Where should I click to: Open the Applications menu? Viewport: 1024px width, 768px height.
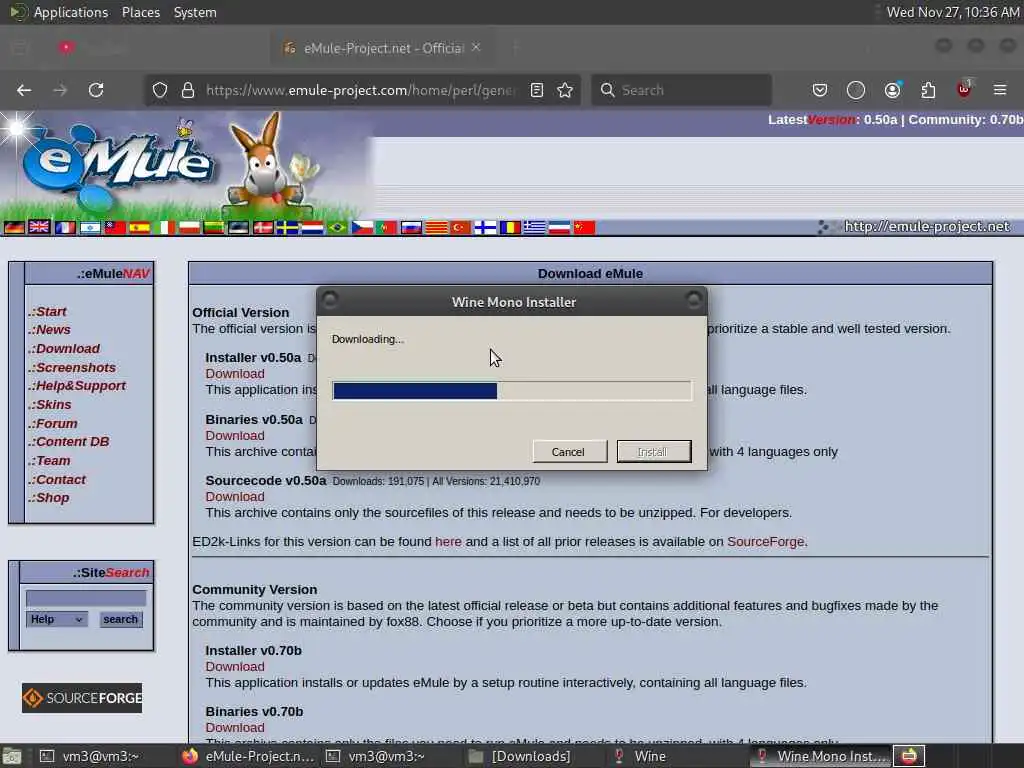(71, 12)
